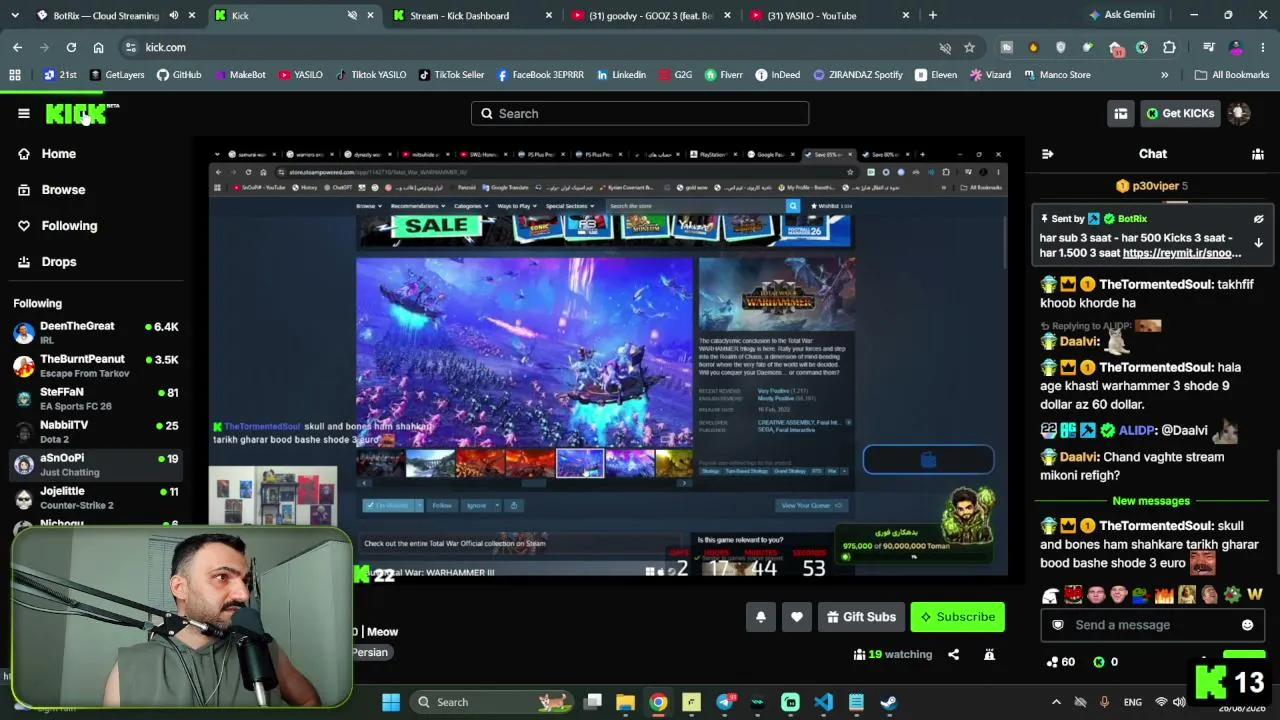Open the Kick theatre layout icon
This screenshot has height=720, width=1280.
[1121, 113]
